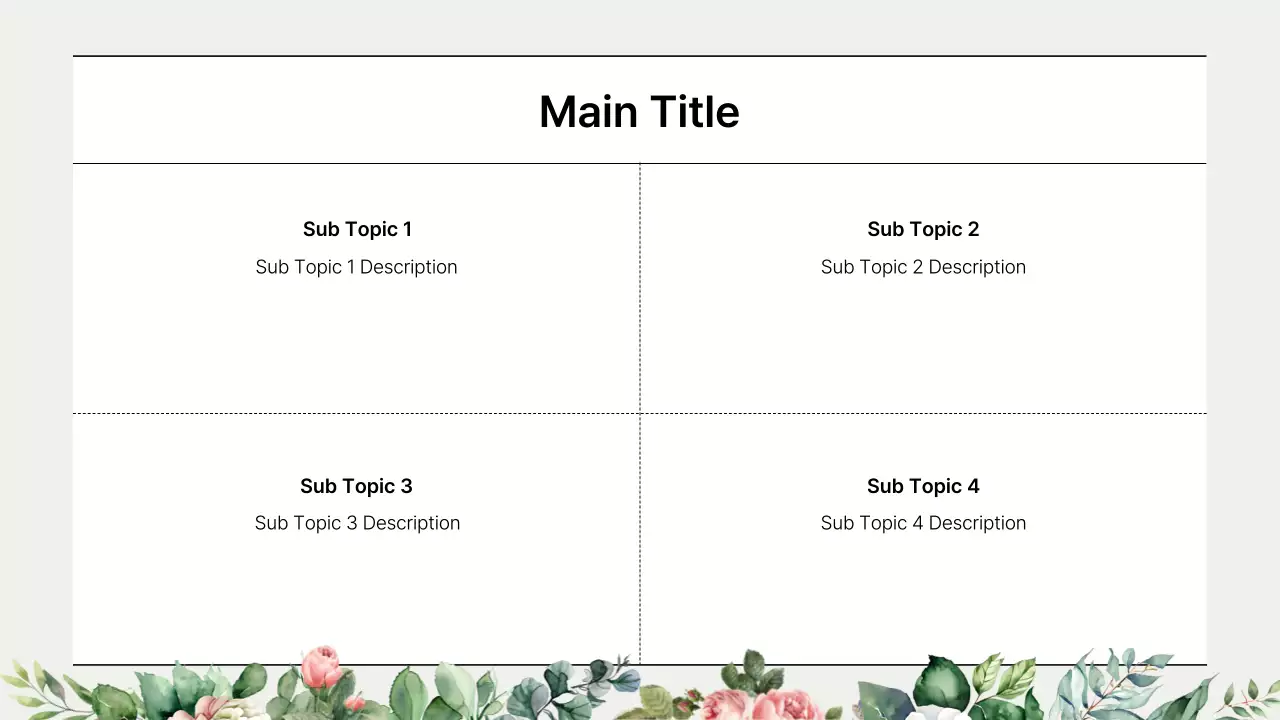Viewport: 1280px width, 720px height.
Task: Select the Sub Topic 2 heading
Action: (923, 229)
